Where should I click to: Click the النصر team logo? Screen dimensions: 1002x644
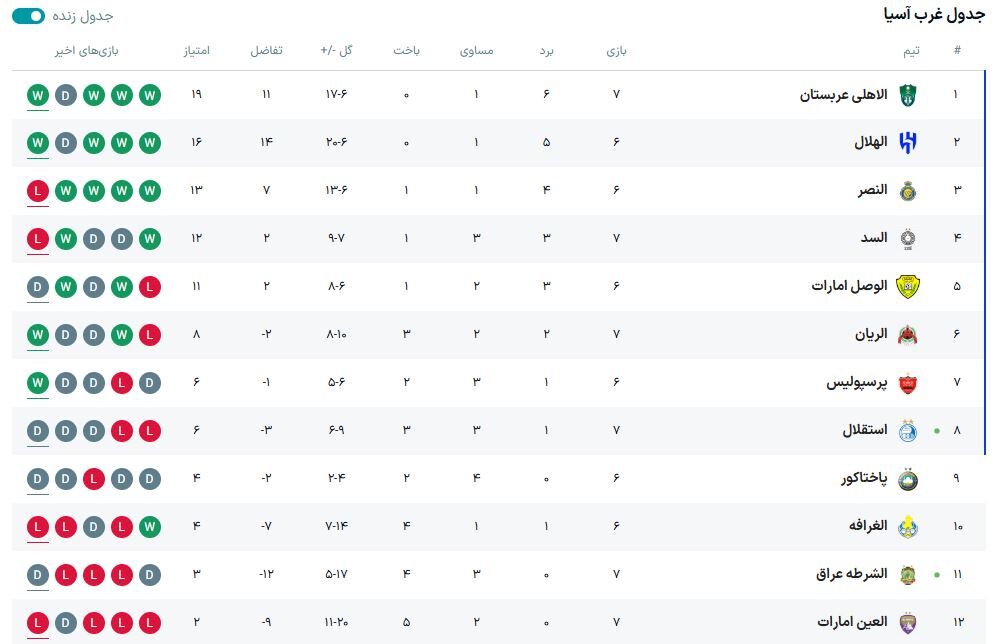[907, 190]
